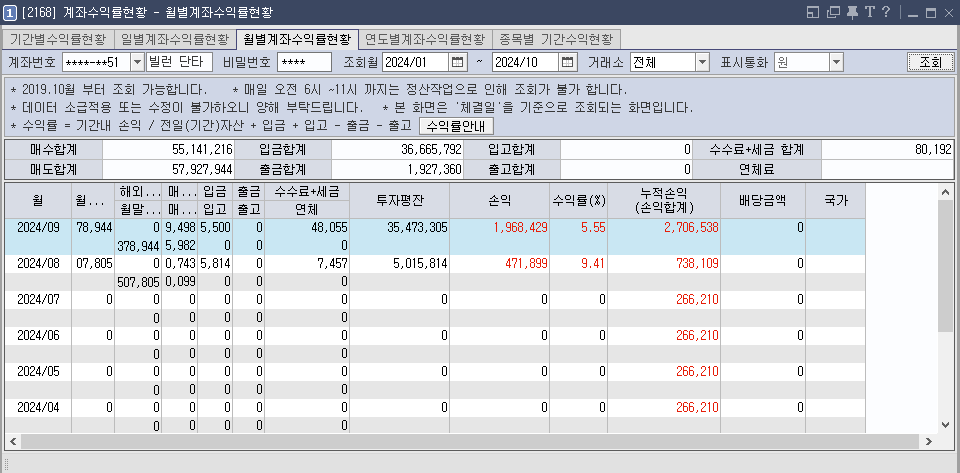
Task: Click the fee value 48,055
Action: [x=331, y=228]
